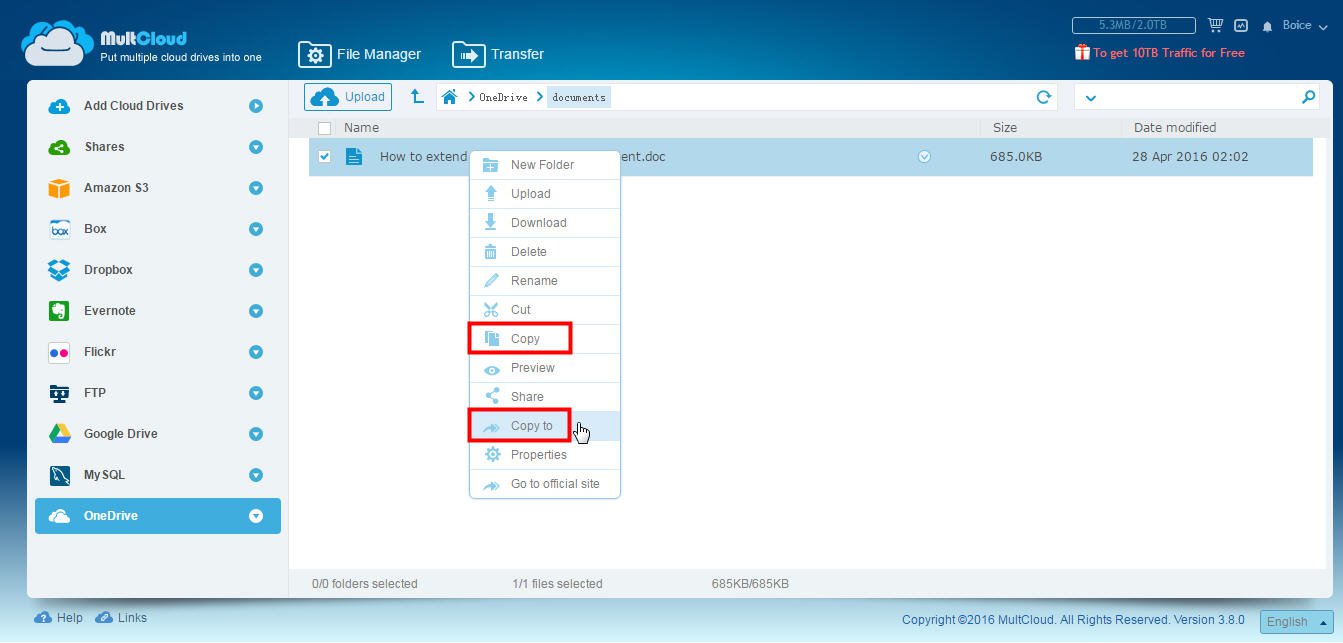This screenshot has height=643, width=1343.
Task: Click the Box drive icon
Action: pyautogui.click(x=59, y=229)
